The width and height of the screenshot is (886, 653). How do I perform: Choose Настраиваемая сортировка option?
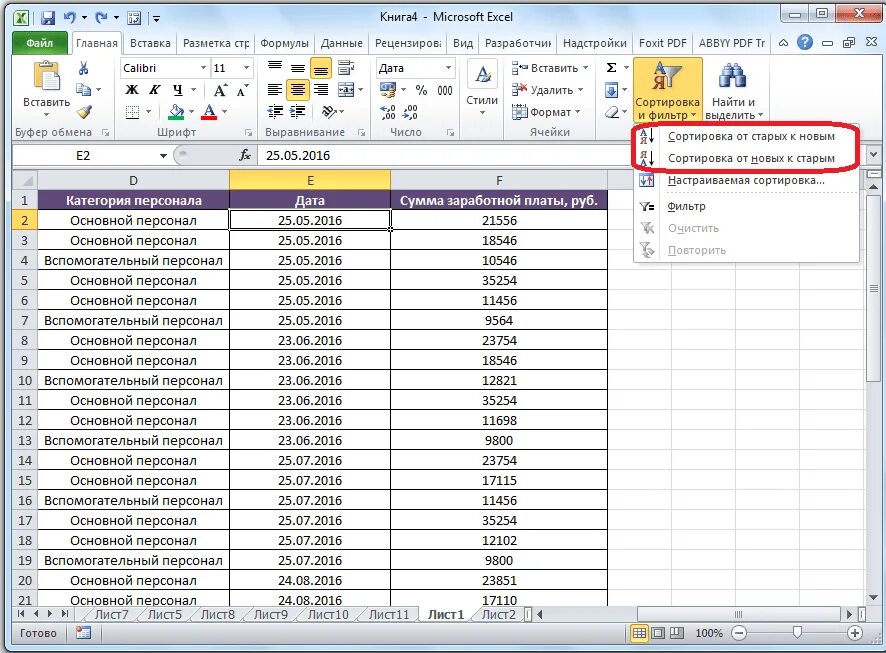tap(746, 180)
